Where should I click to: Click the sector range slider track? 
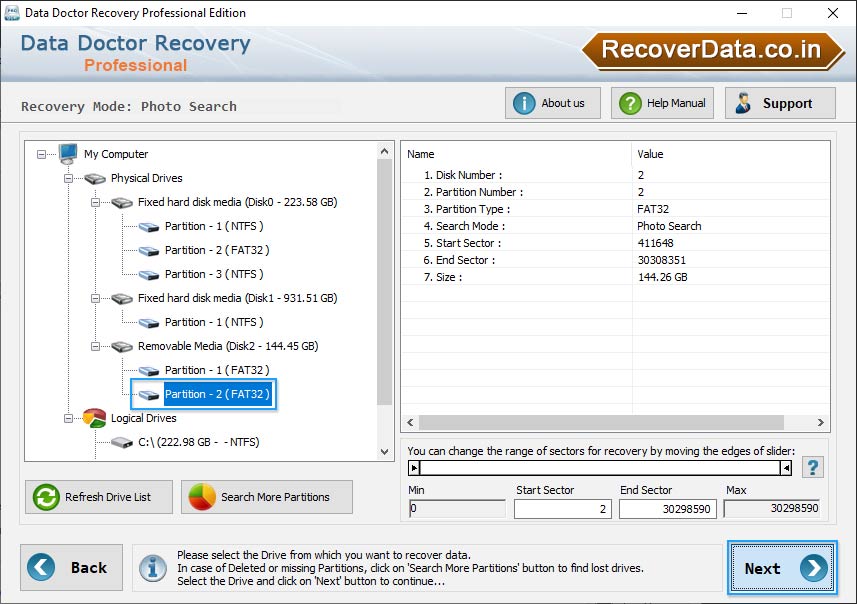(x=600, y=468)
